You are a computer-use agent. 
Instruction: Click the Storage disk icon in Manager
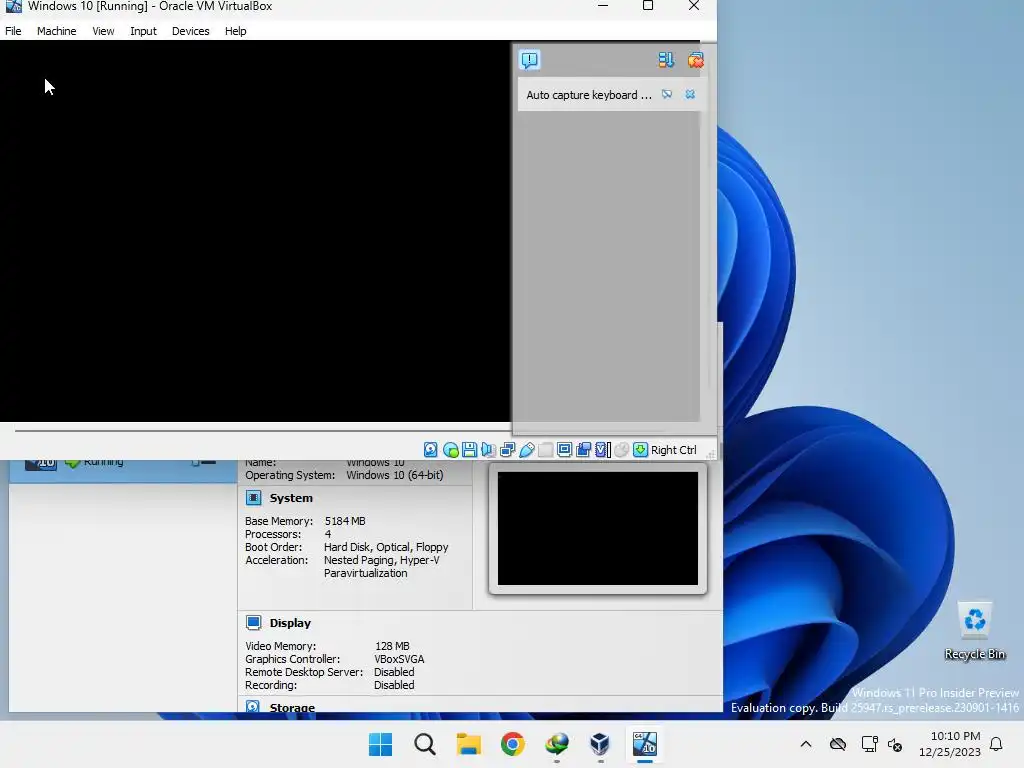click(253, 707)
